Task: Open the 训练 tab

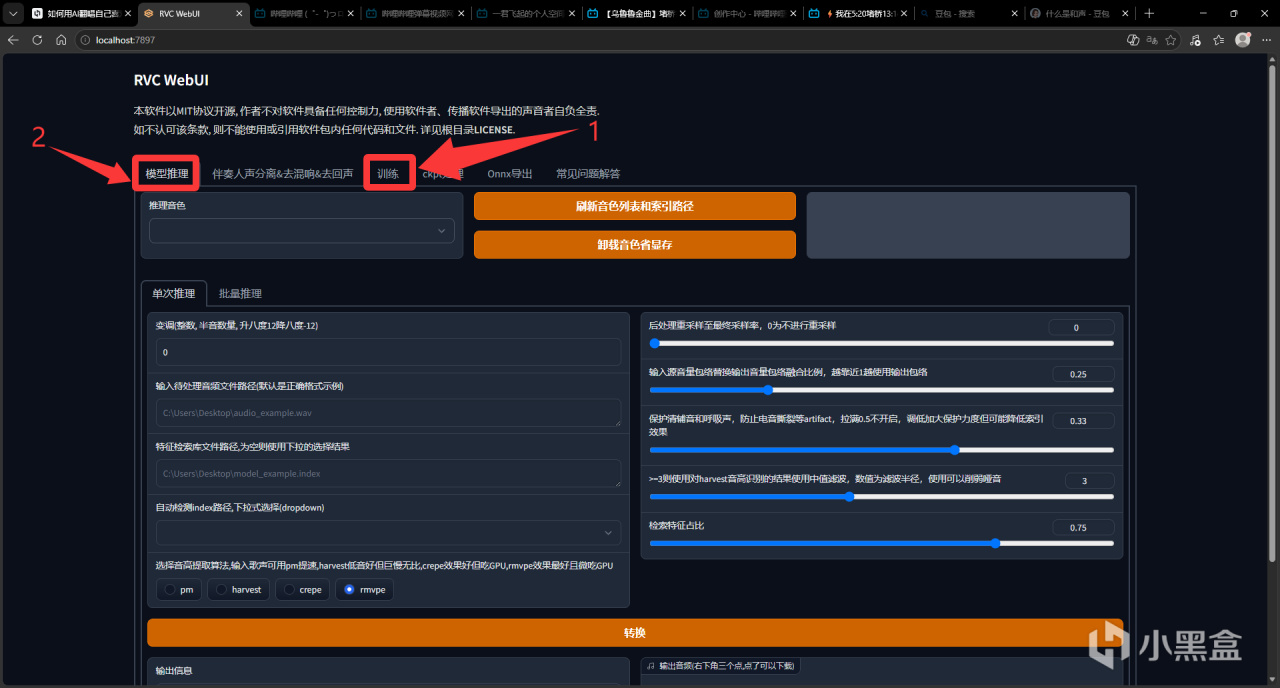Action: click(388, 173)
